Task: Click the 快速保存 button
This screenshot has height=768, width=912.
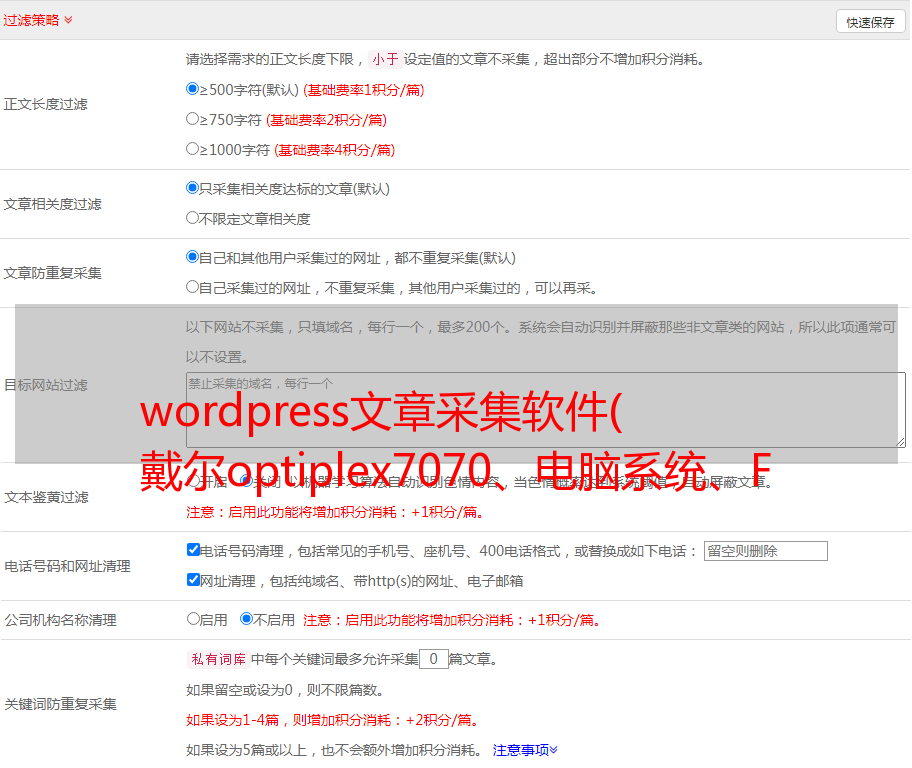Action: [x=870, y=22]
